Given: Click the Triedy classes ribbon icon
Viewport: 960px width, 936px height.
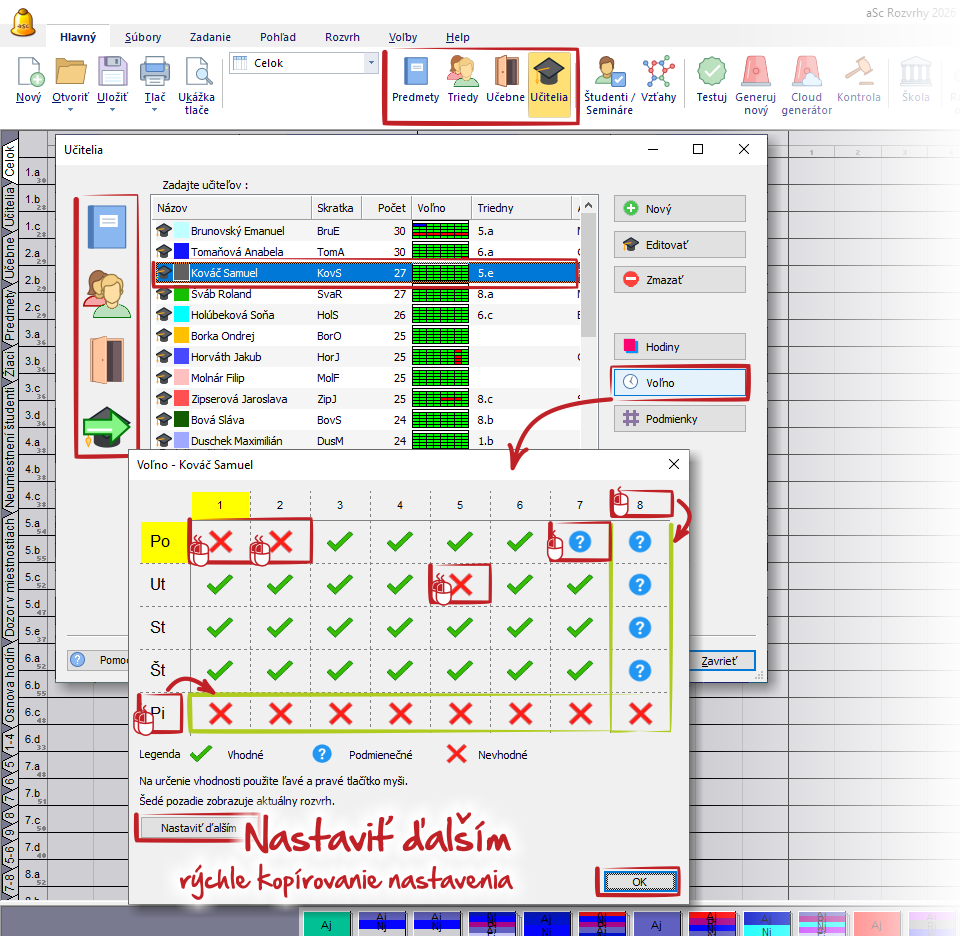Looking at the screenshot, I should pos(462,80).
